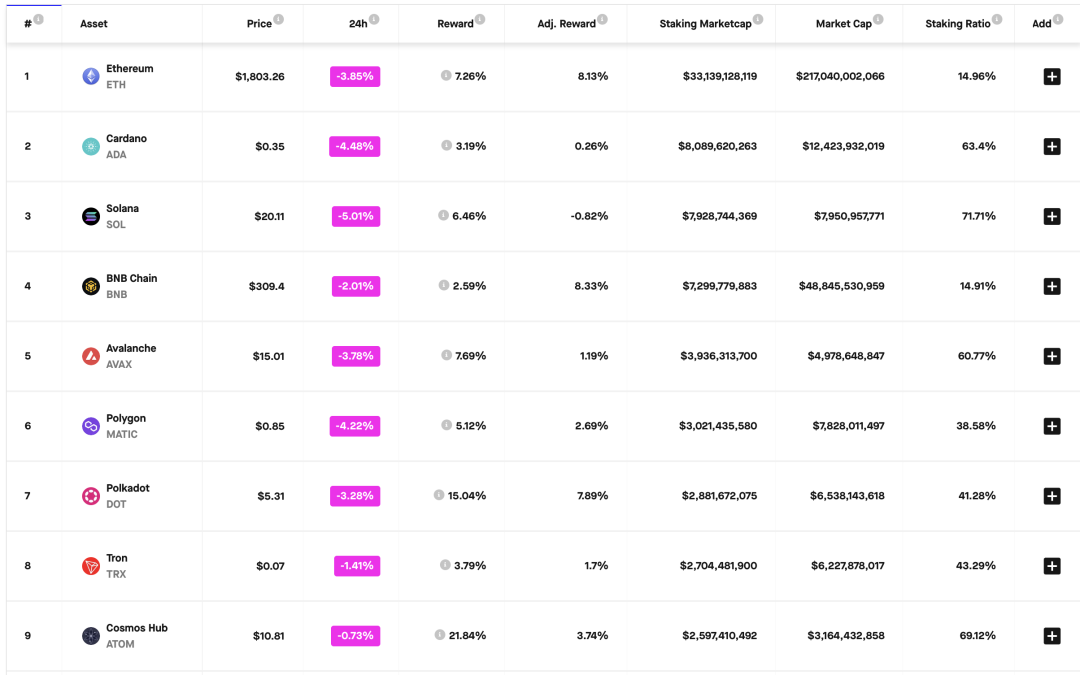1080x675 pixels.
Task: Click the Polygon MATIC coin icon
Action: [91, 426]
